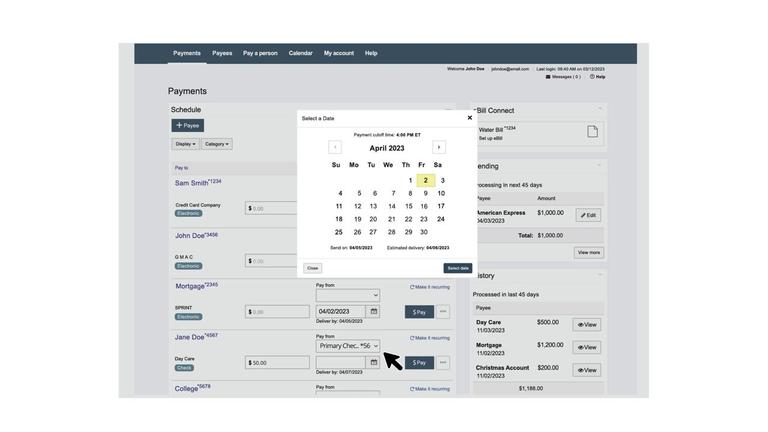
Task: Open Help in the navigation bar
Action: [371, 53]
